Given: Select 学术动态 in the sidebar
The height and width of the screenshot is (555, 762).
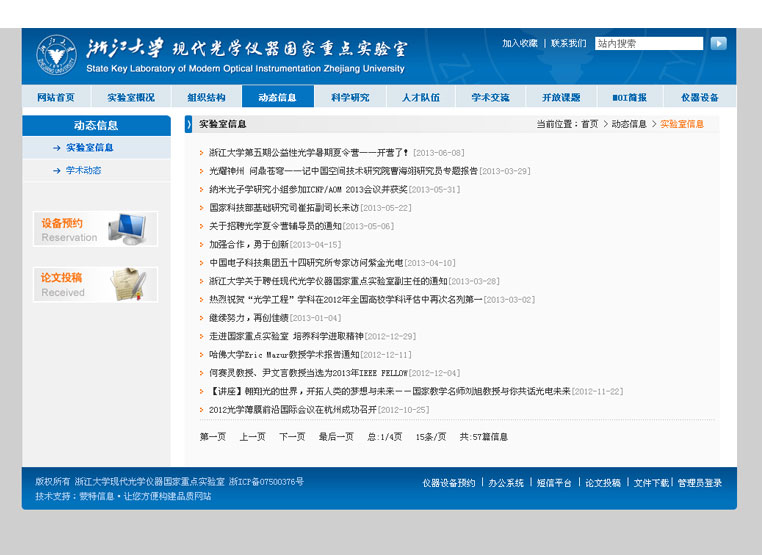Looking at the screenshot, I should click(x=84, y=171).
